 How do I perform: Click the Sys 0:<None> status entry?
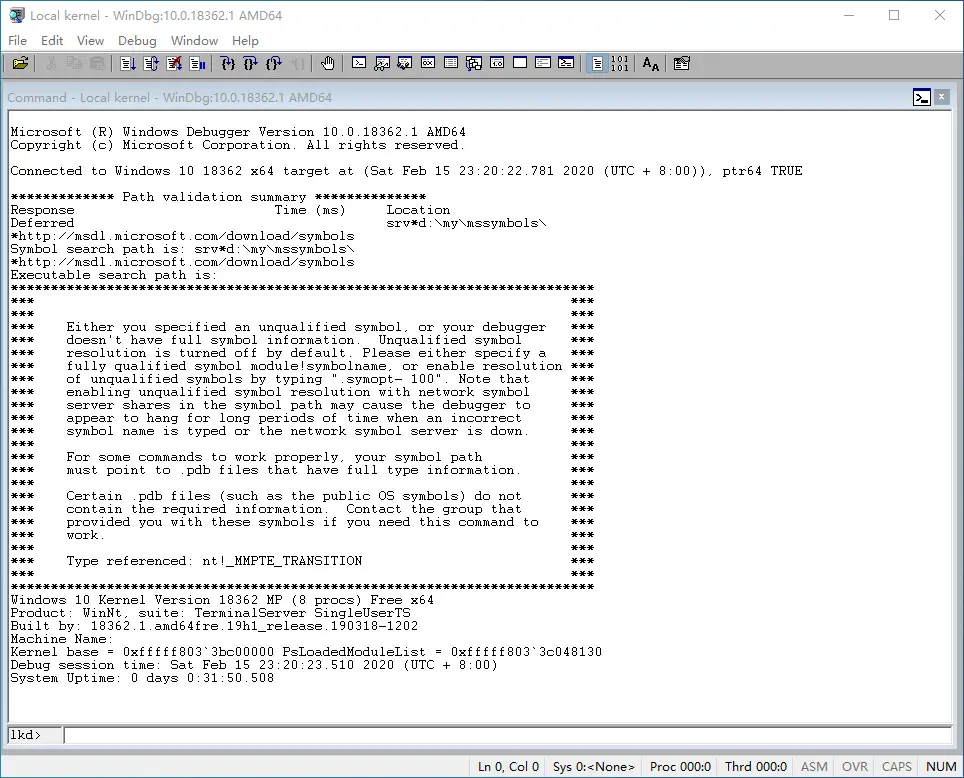[594, 766]
